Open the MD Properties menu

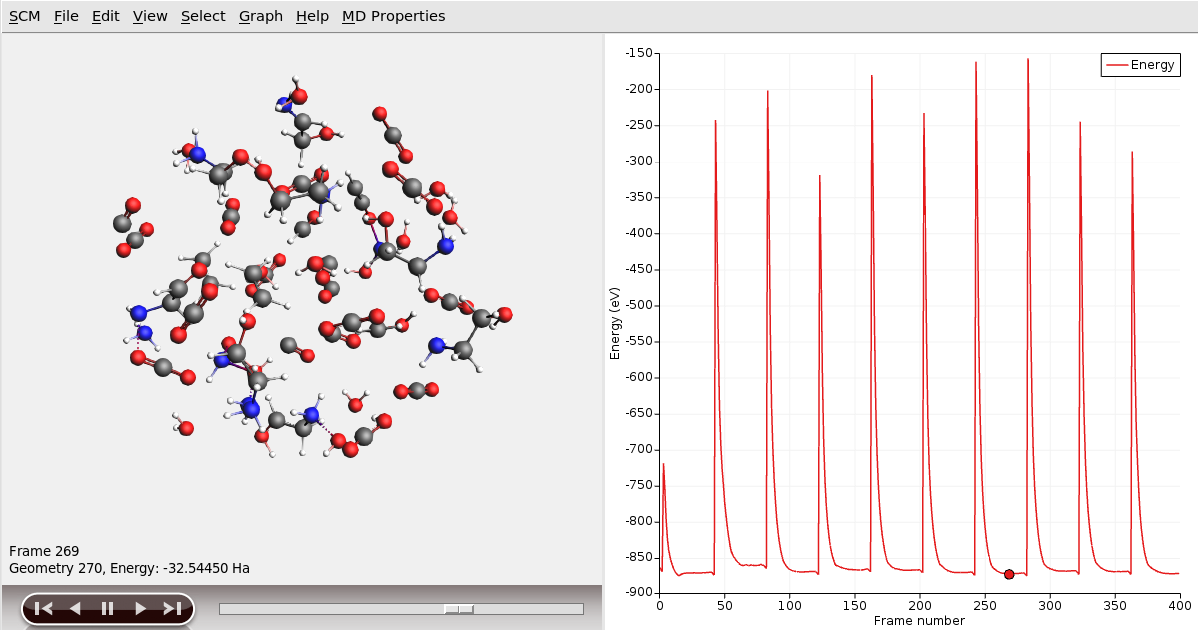(x=393, y=16)
